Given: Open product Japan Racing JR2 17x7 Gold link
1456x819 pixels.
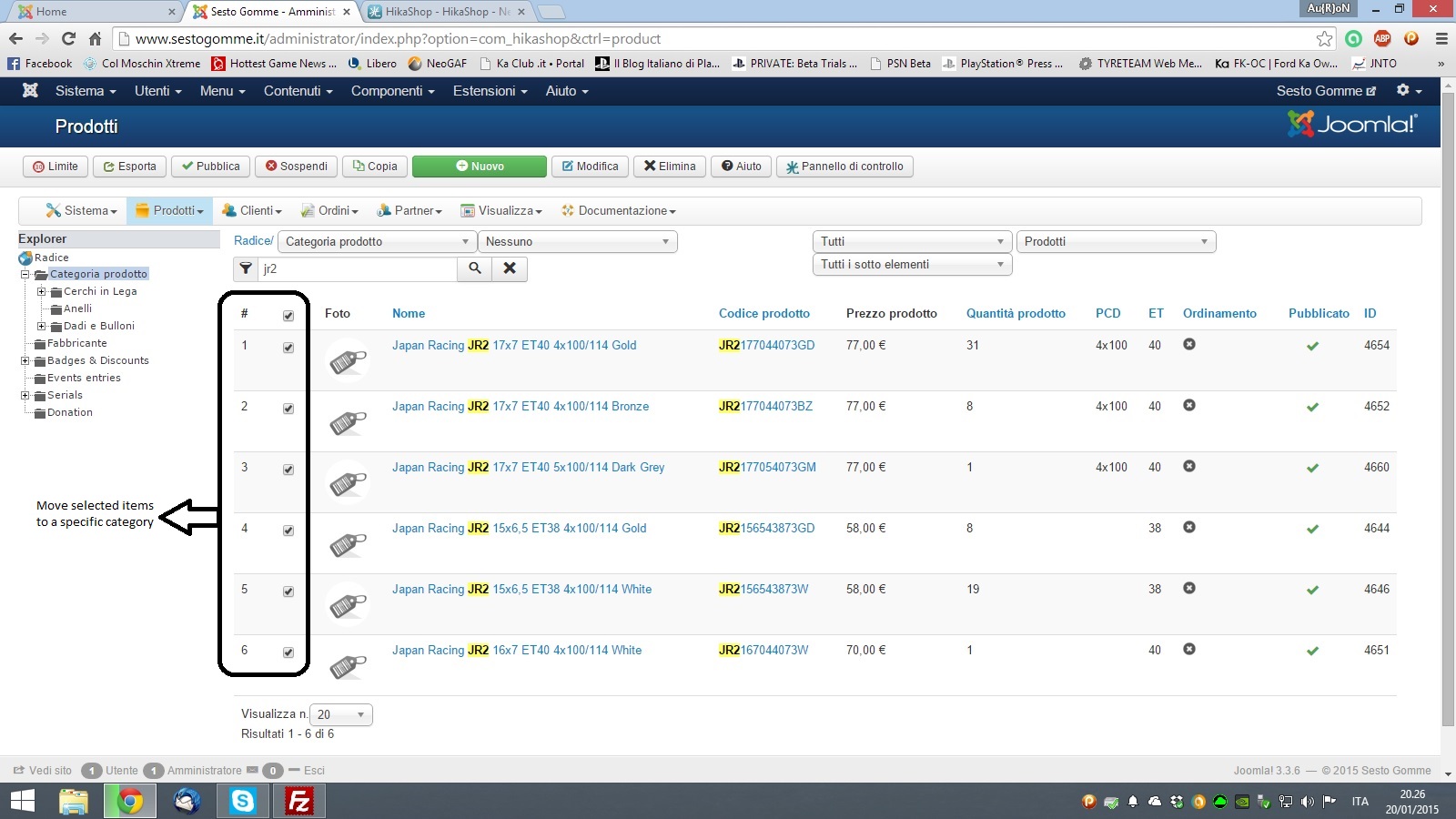Looking at the screenshot, I should click(x=514, y=345).
